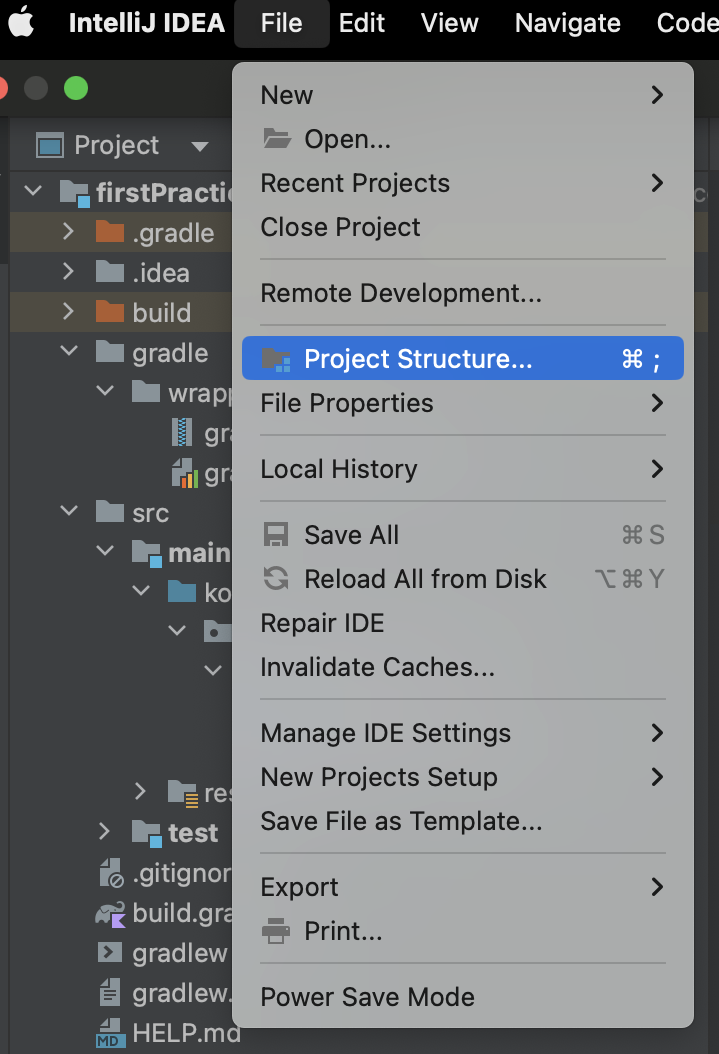Open the Project view dropdown arrow
719x1054 pixels.
(200, 147)
